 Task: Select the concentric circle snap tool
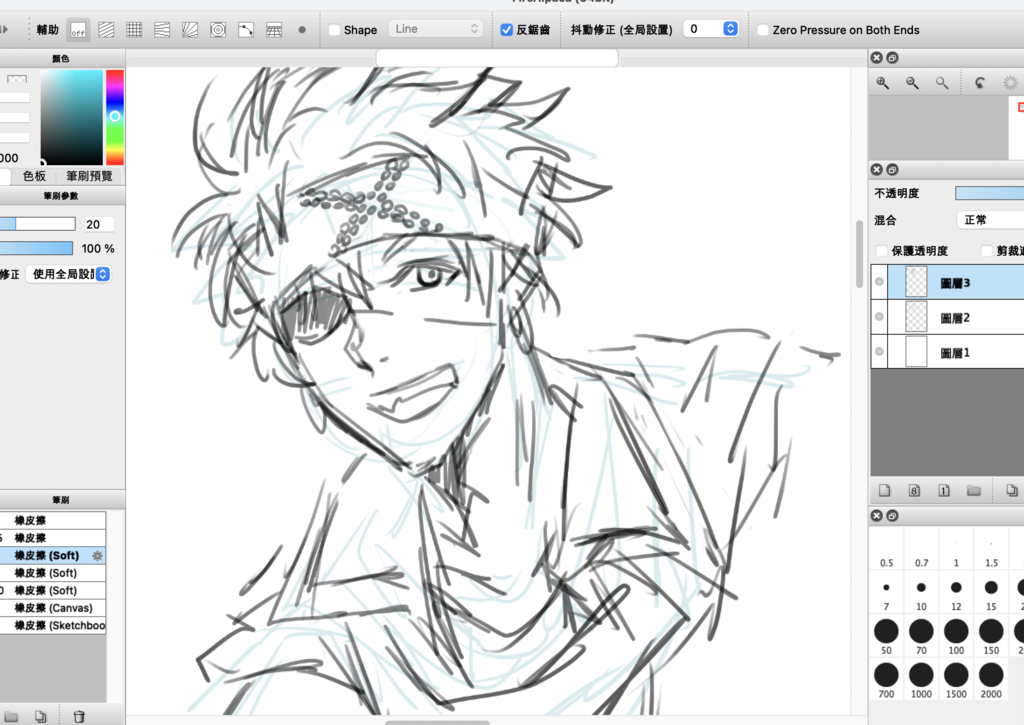tap(218, 30)
